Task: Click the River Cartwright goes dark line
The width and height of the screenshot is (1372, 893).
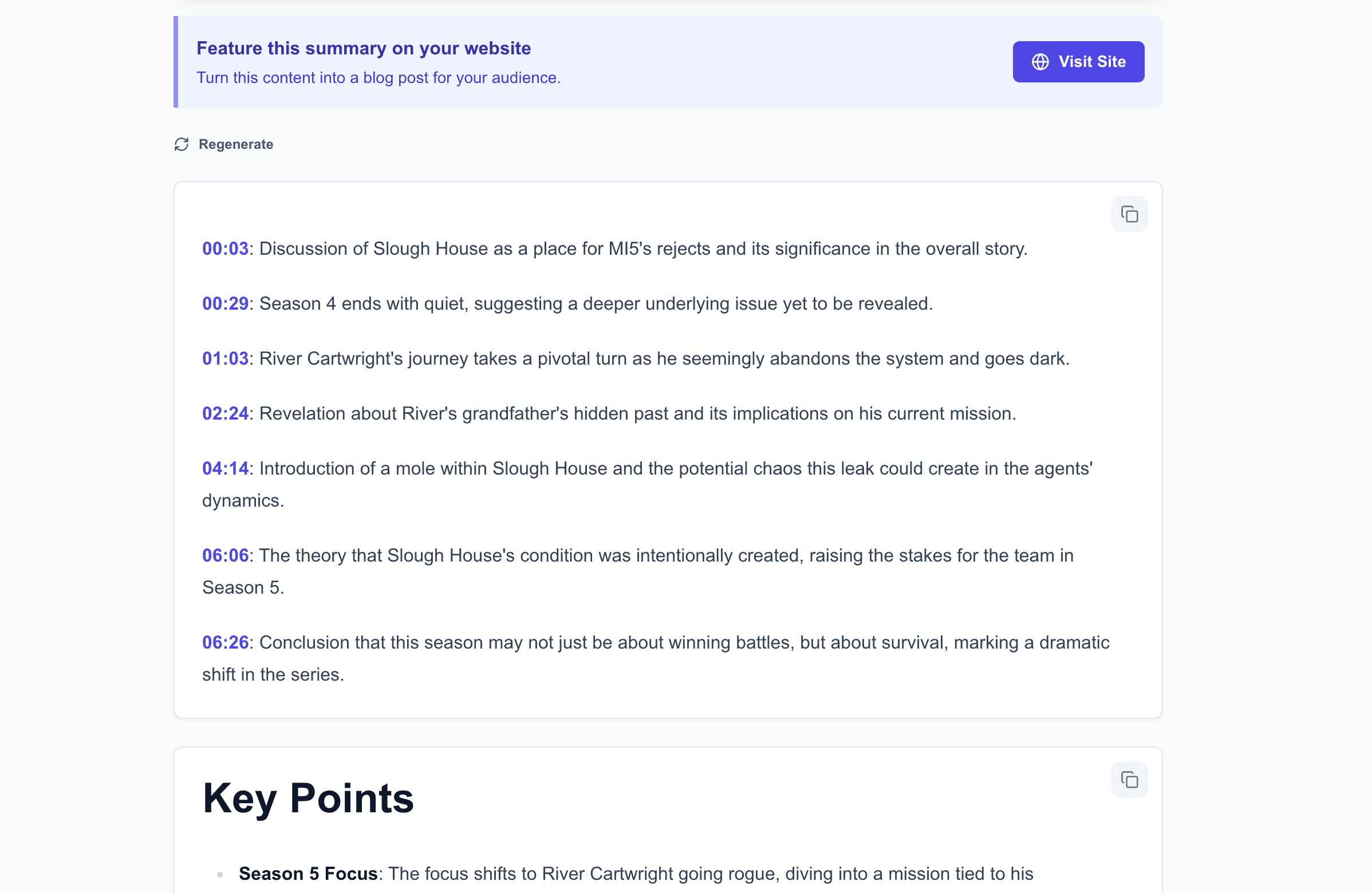Action: (664, 358)
